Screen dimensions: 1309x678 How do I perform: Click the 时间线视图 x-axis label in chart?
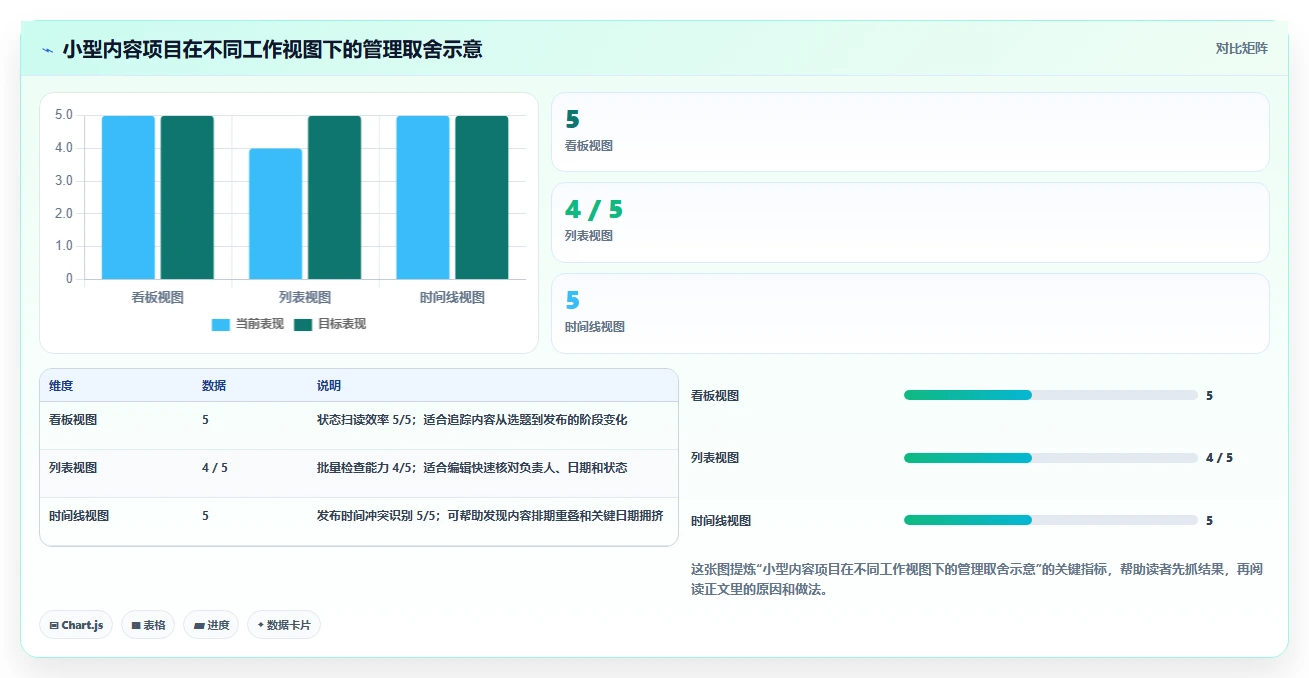coord(452,297)
